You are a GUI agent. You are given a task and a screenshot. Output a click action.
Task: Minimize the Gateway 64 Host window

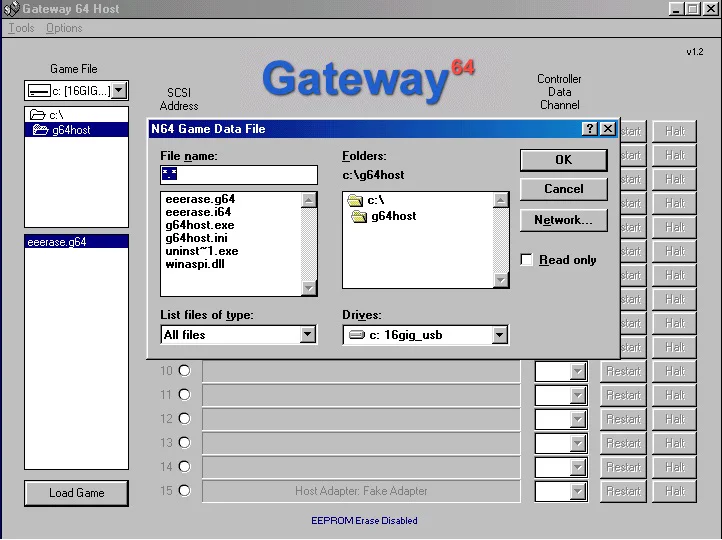coord(676,9)
